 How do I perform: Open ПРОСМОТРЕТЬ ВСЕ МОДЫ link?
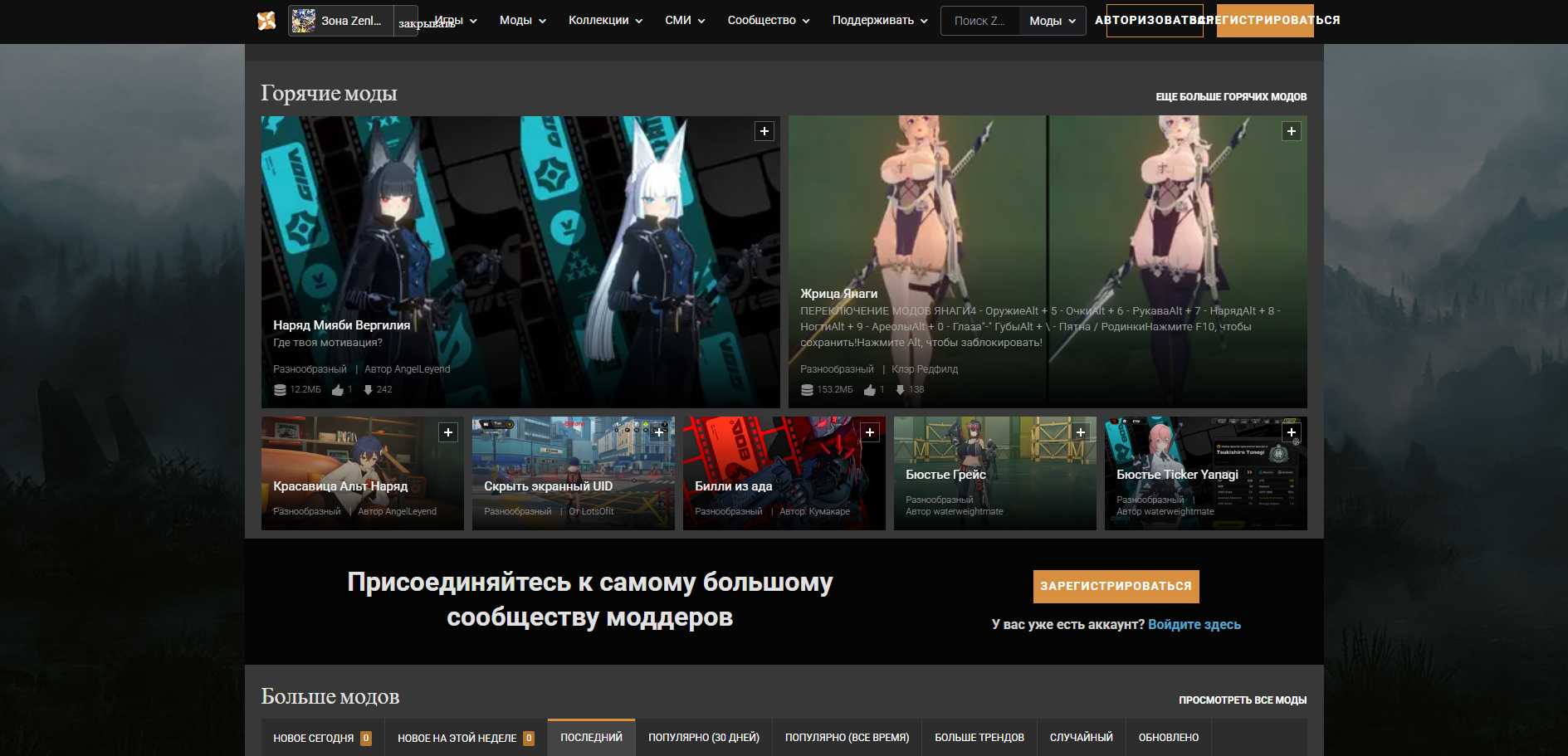1243,700
